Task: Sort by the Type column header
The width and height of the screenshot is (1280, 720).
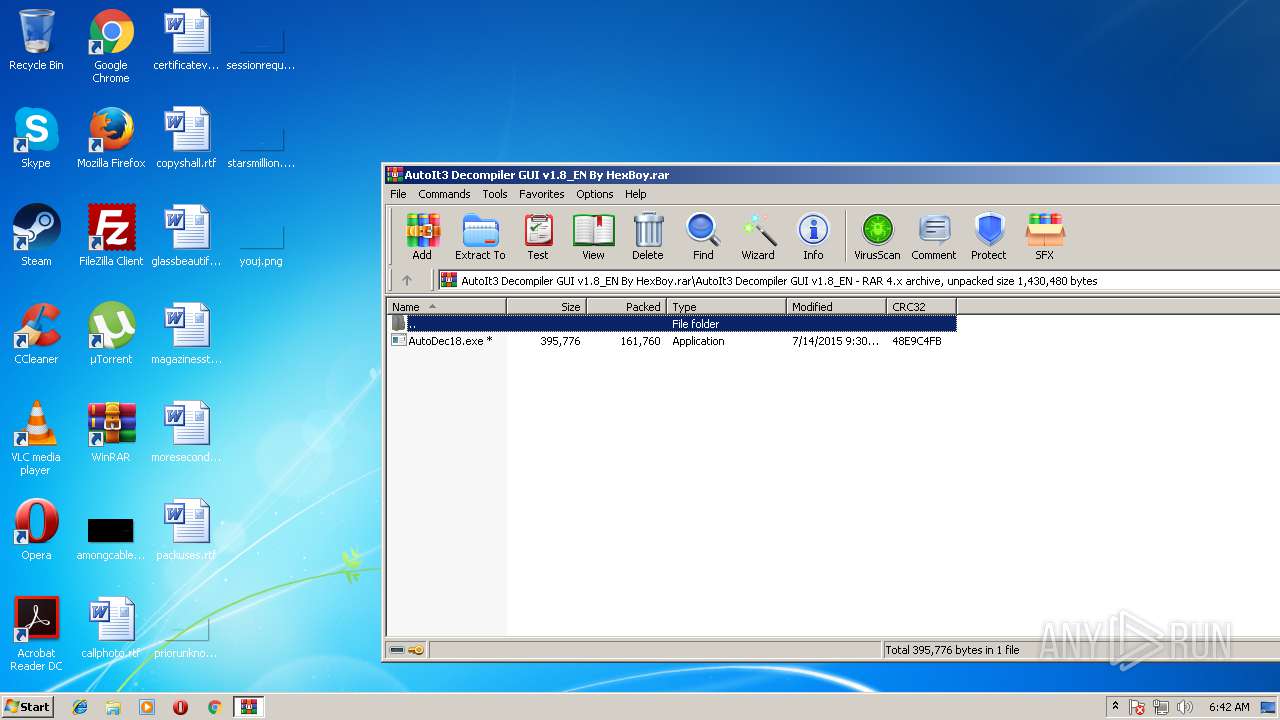Action: [x=726, y=307]
